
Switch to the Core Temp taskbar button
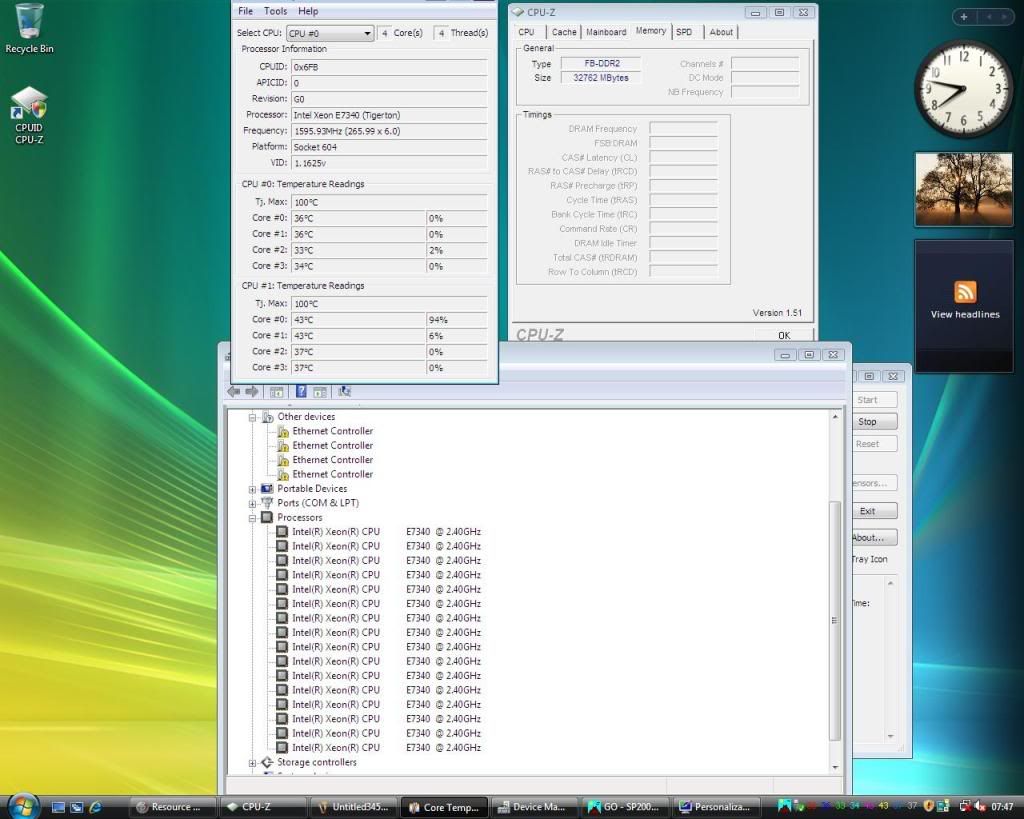(x=444, y=807)
